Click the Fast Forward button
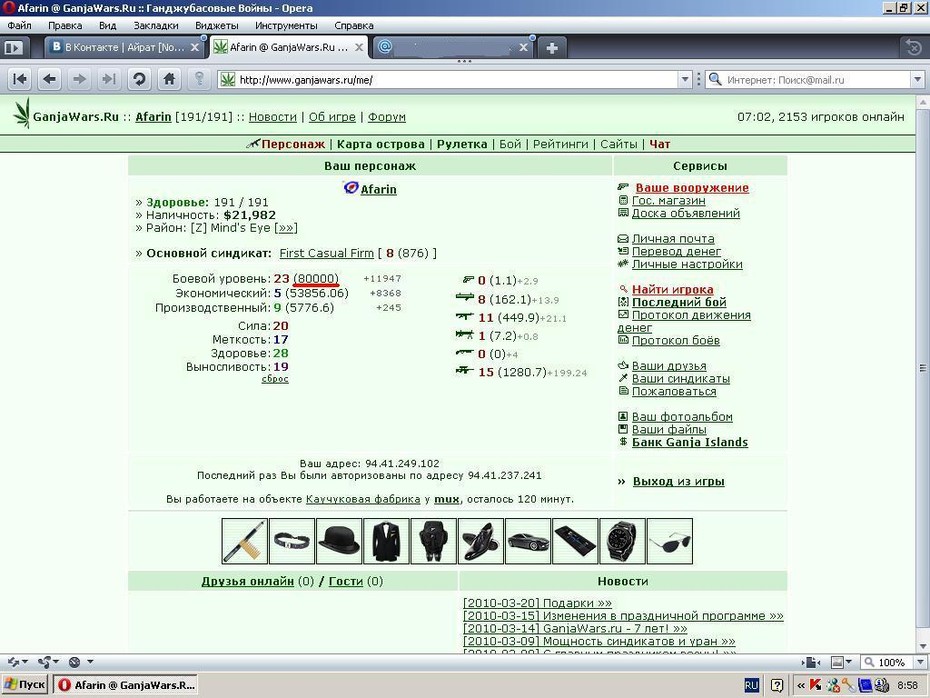Image resolution: width=930 pixels, height=698 pixels. (x=109, y=79)
